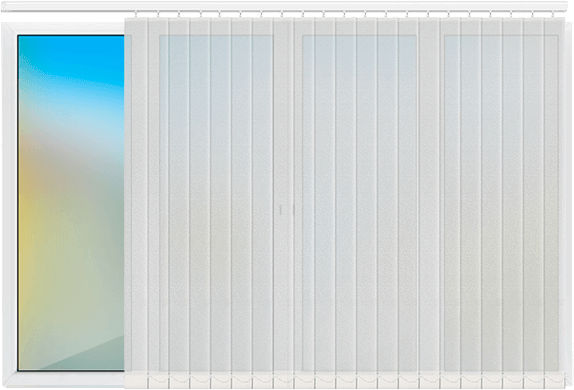Click the leftmost vertical blind slat
Viewport: 574px width, 390px height.
136,197
